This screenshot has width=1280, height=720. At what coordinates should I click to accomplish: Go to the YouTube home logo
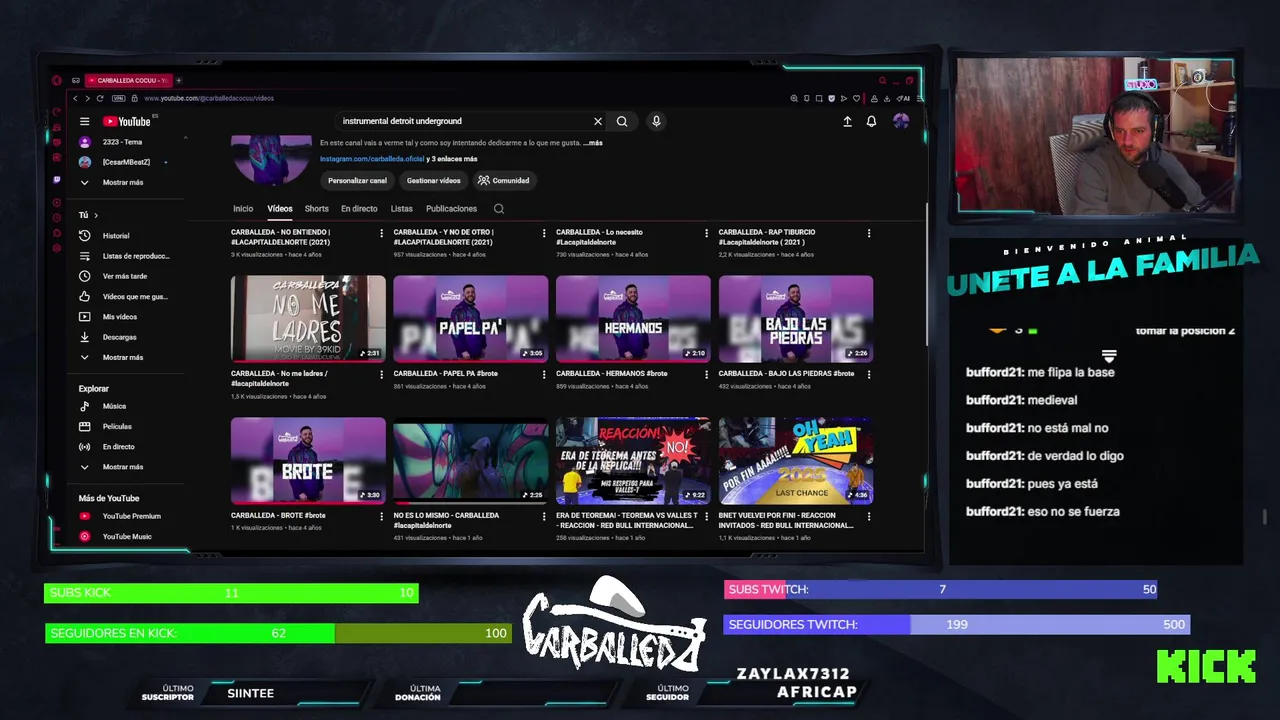click(x=127, y=121)
